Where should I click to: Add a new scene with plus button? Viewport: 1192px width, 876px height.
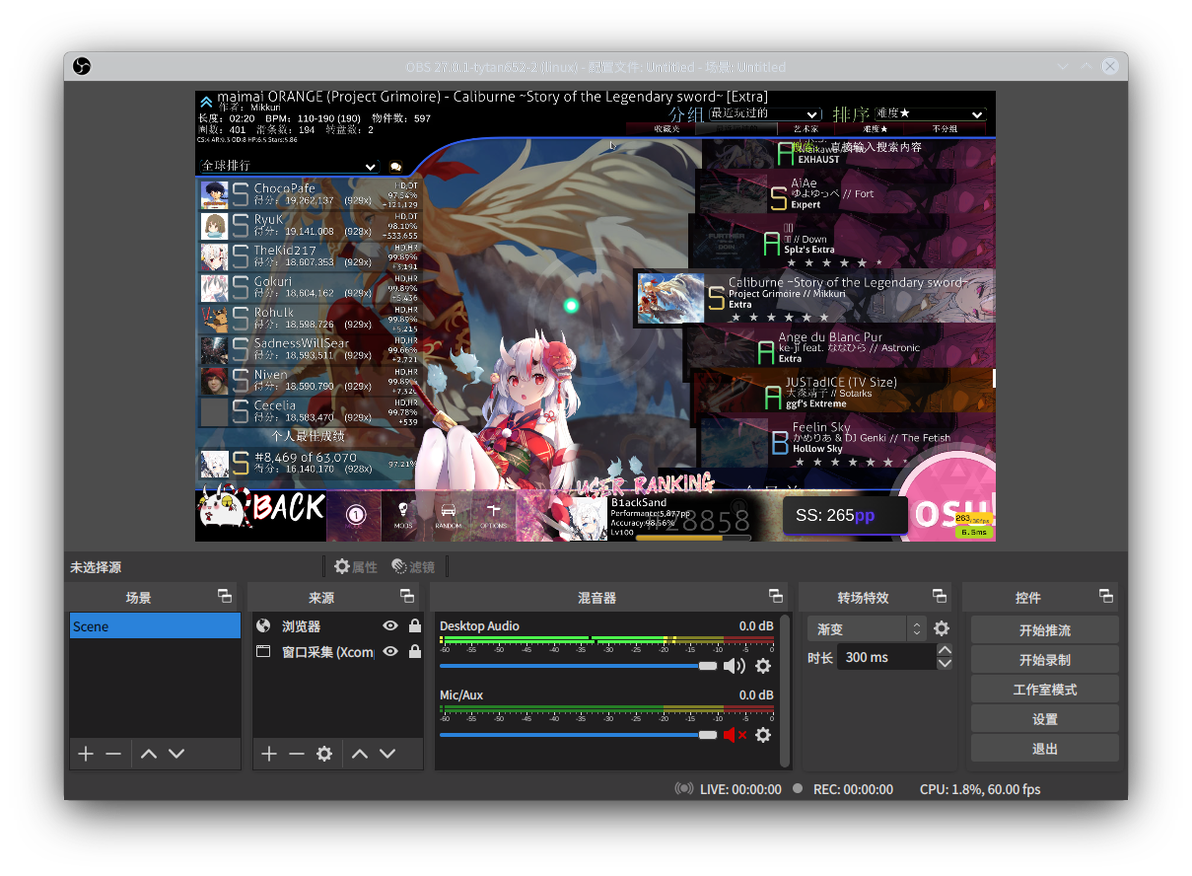86,754
